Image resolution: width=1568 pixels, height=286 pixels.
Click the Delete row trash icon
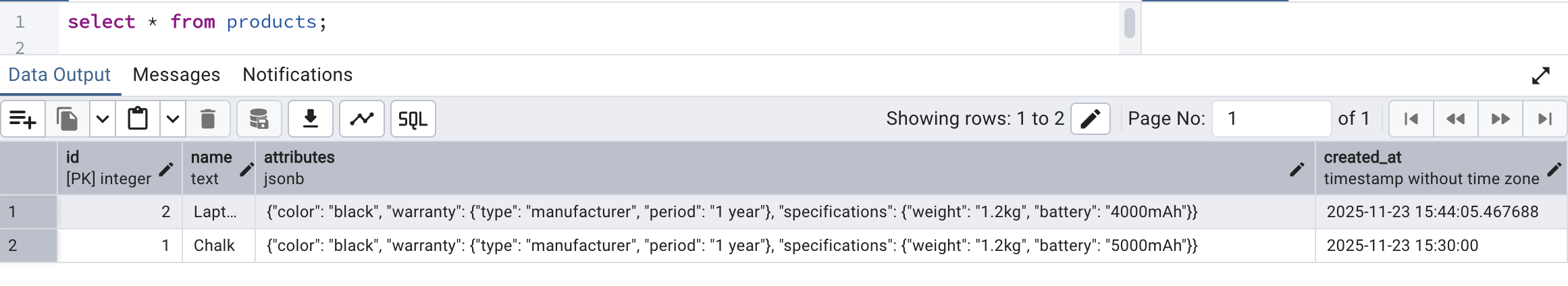tap(208, 119)
